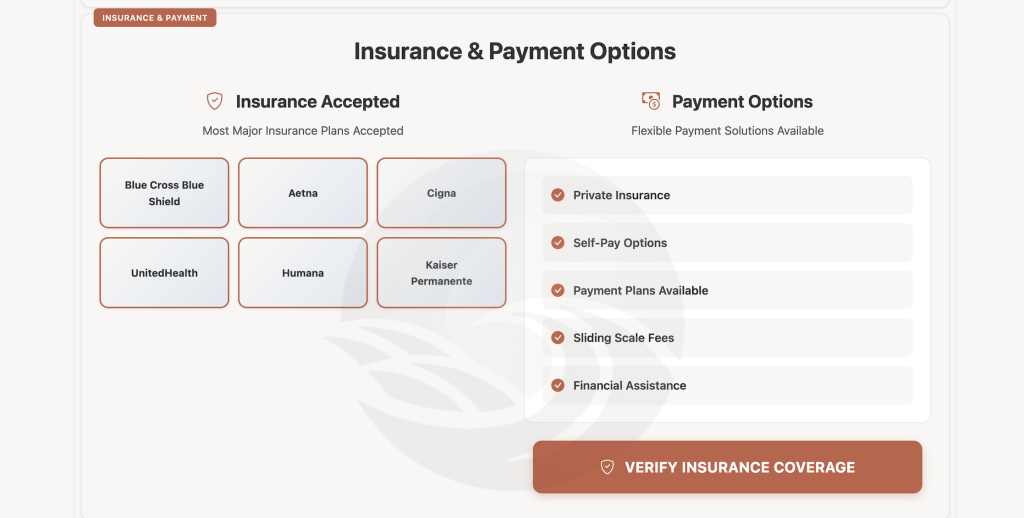Click the Financial Assistance list row
This screenshot has height=518, width=1024.
pyautogui.click(x=728, y=385)
